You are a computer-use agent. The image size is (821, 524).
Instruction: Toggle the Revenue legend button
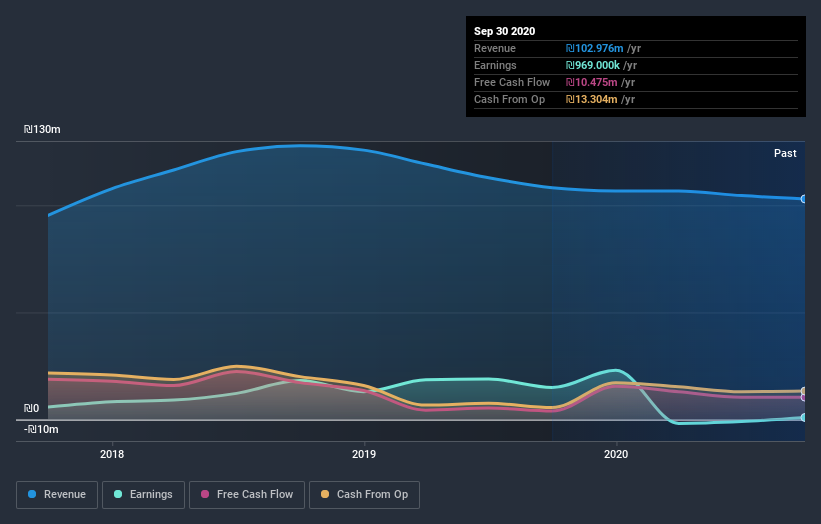(57, 495)
